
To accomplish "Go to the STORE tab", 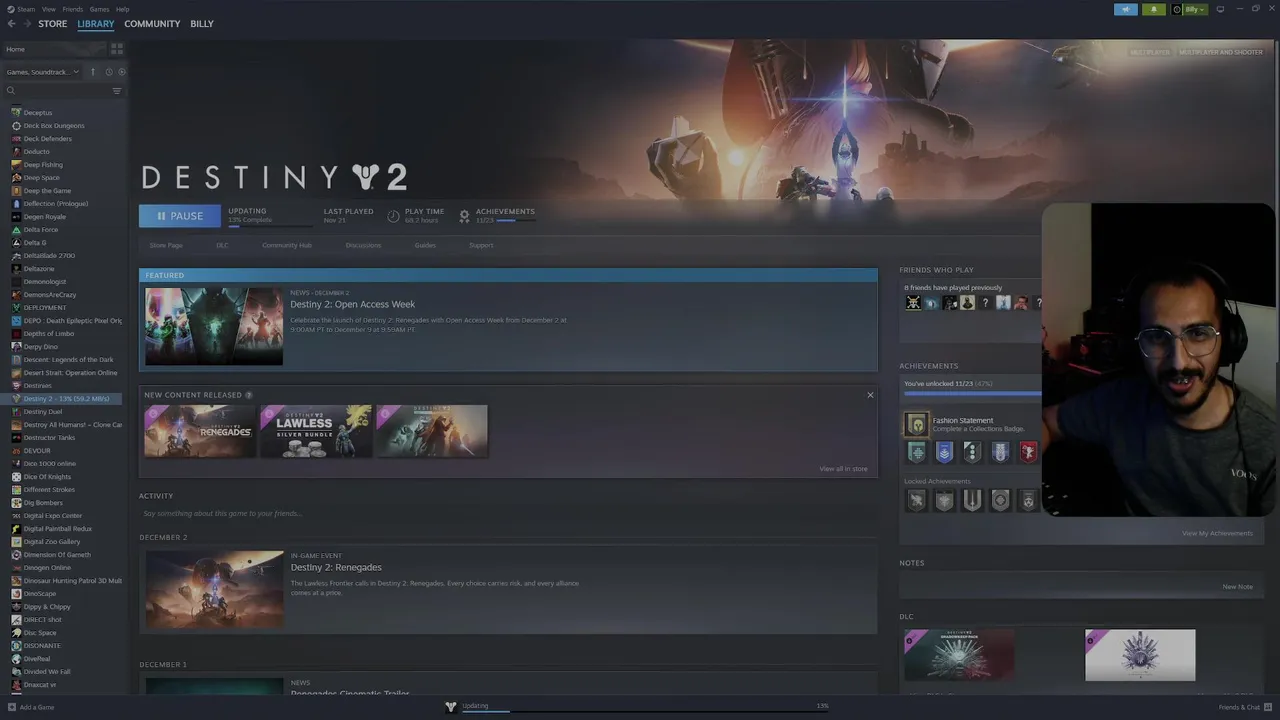I will click(53, 24).
